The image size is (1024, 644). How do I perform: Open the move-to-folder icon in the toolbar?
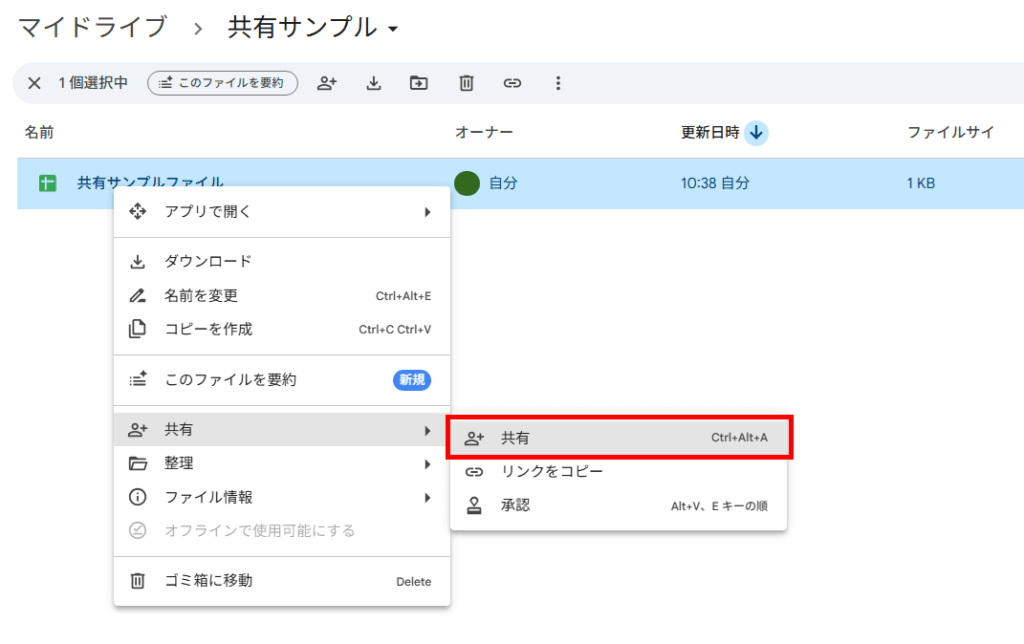[419, 83]
